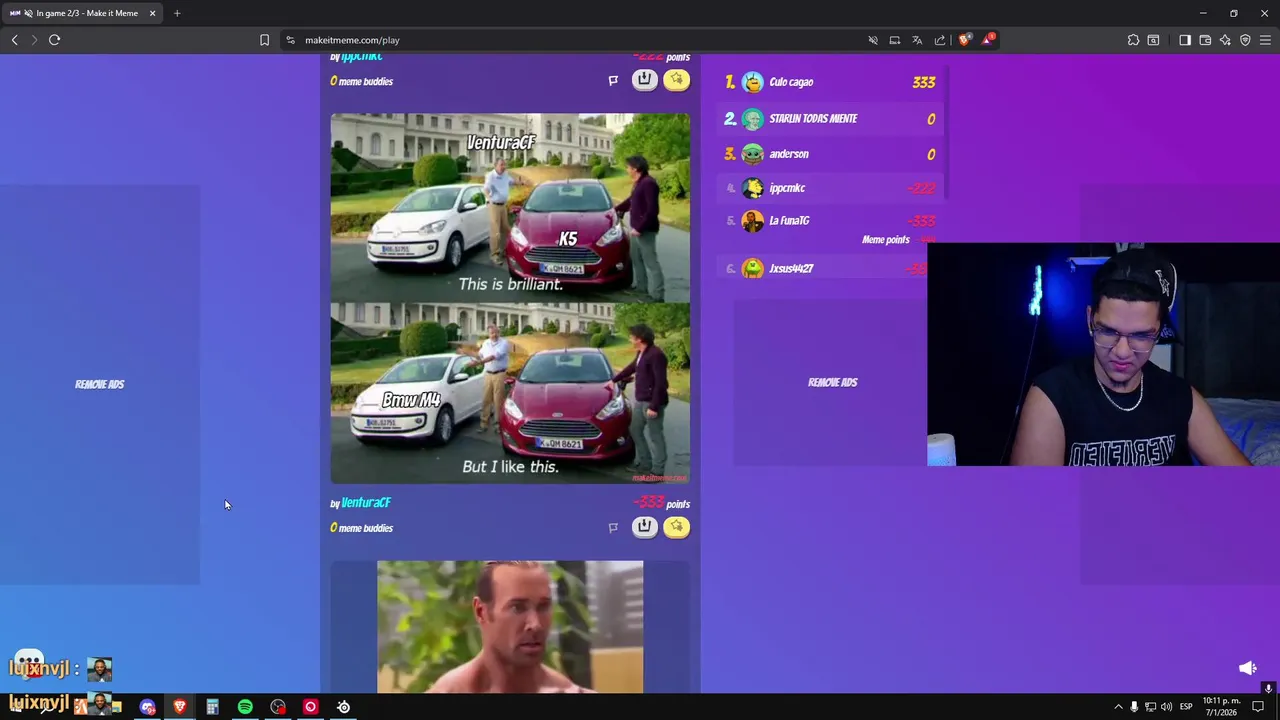Favorite VenturaCF's meme with star button
The height and width of the screenshot is (720, 1280).
point(677,527)
